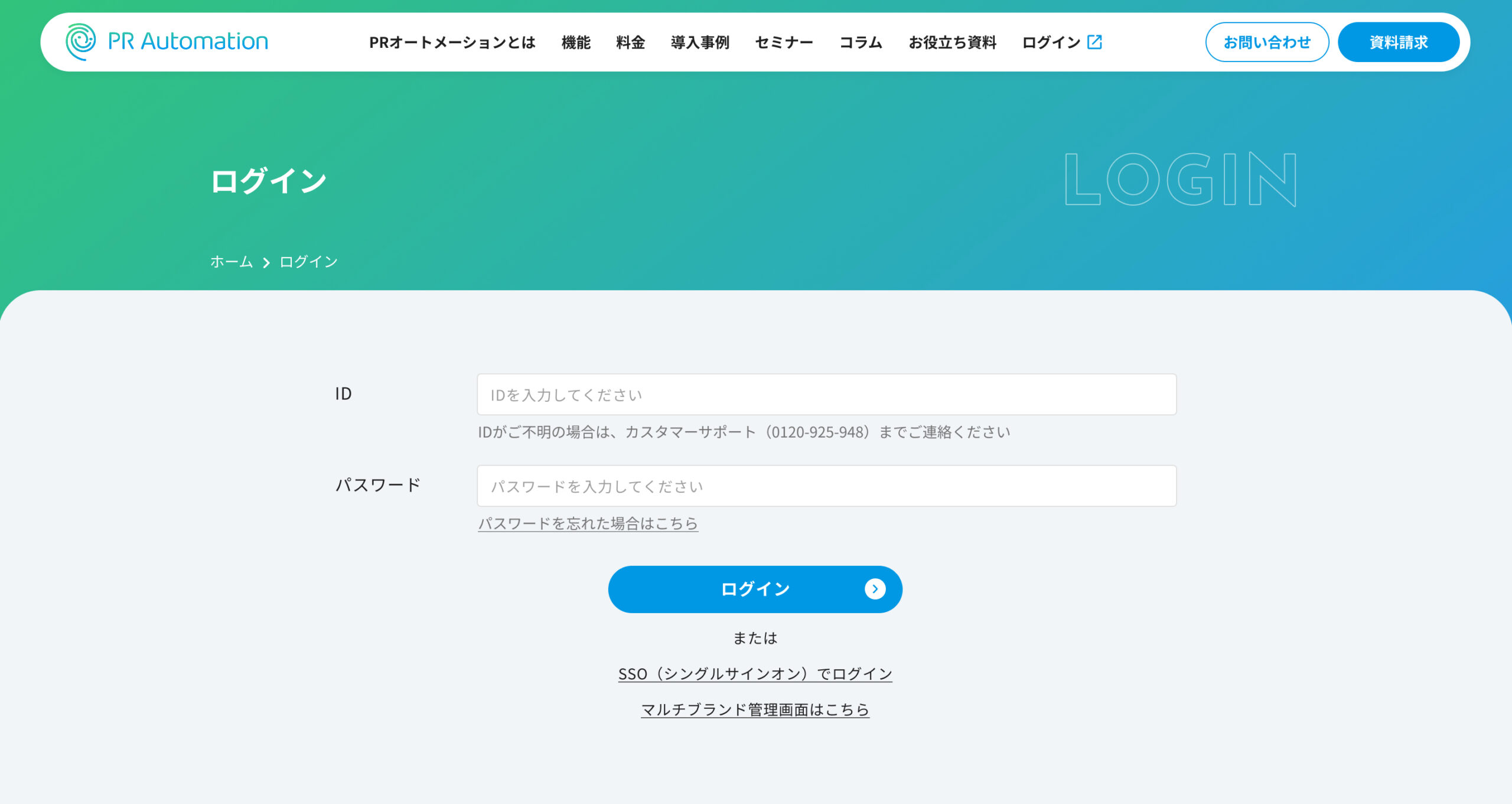Go to ホーム via breadcrumb
This screenshot has height=804, width=1512.
[232, 262]
